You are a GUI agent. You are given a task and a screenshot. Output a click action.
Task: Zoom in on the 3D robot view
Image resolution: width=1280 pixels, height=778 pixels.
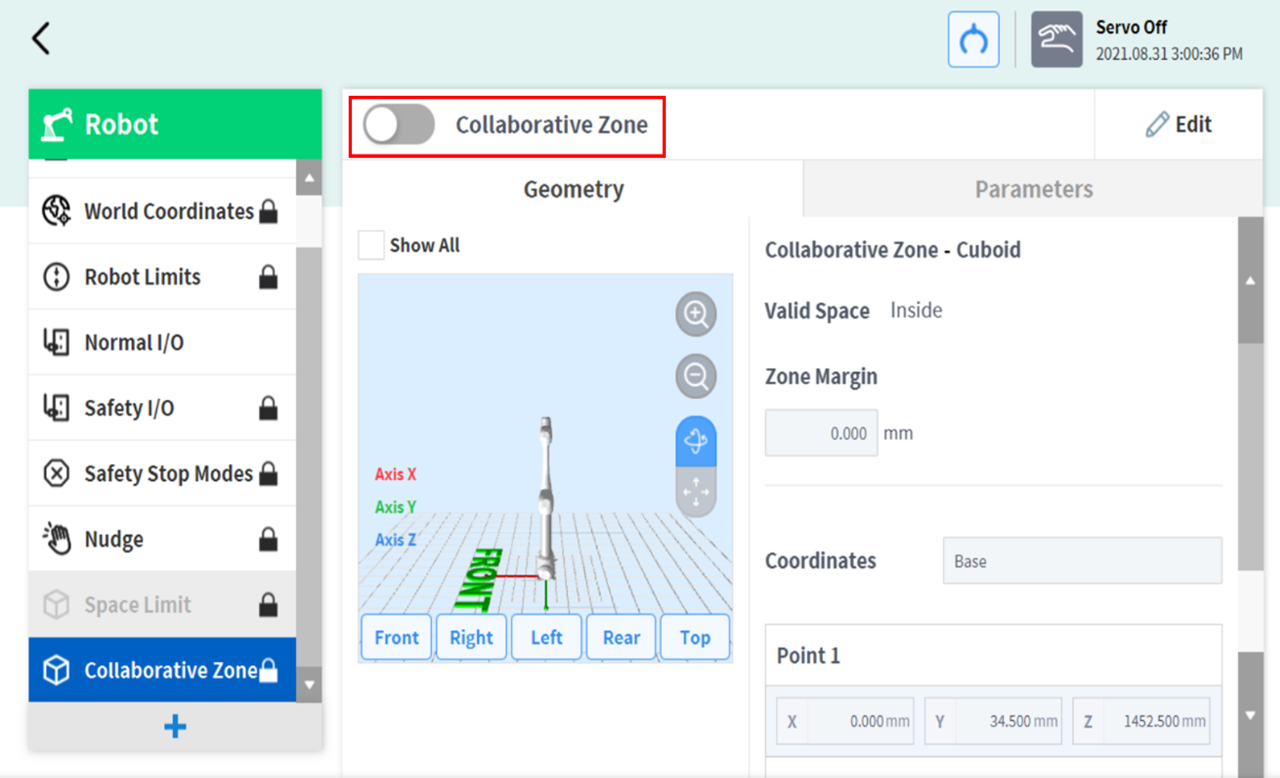[x=696, y=314]
